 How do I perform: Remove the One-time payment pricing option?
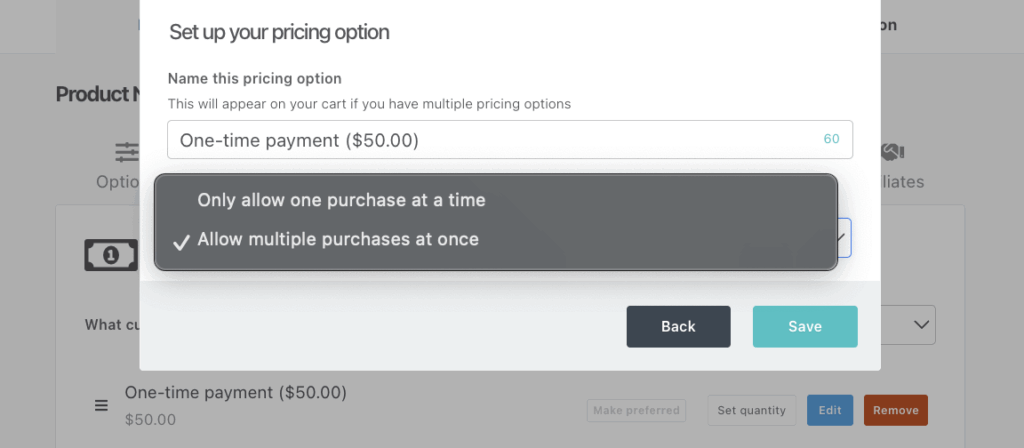(895, 410)
